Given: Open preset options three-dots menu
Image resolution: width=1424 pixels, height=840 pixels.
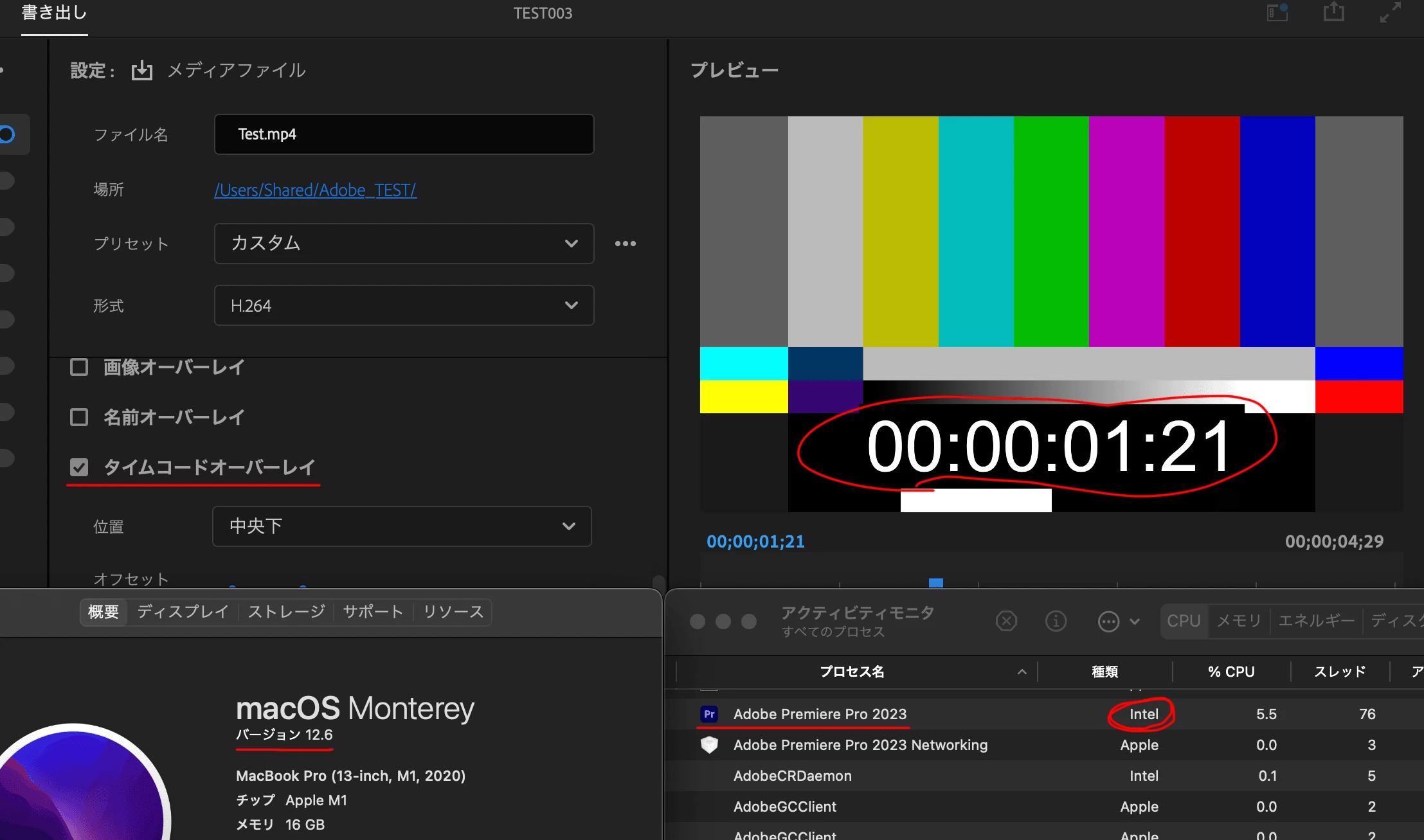Looking at the screenshot, I should [x=625, y=244].
